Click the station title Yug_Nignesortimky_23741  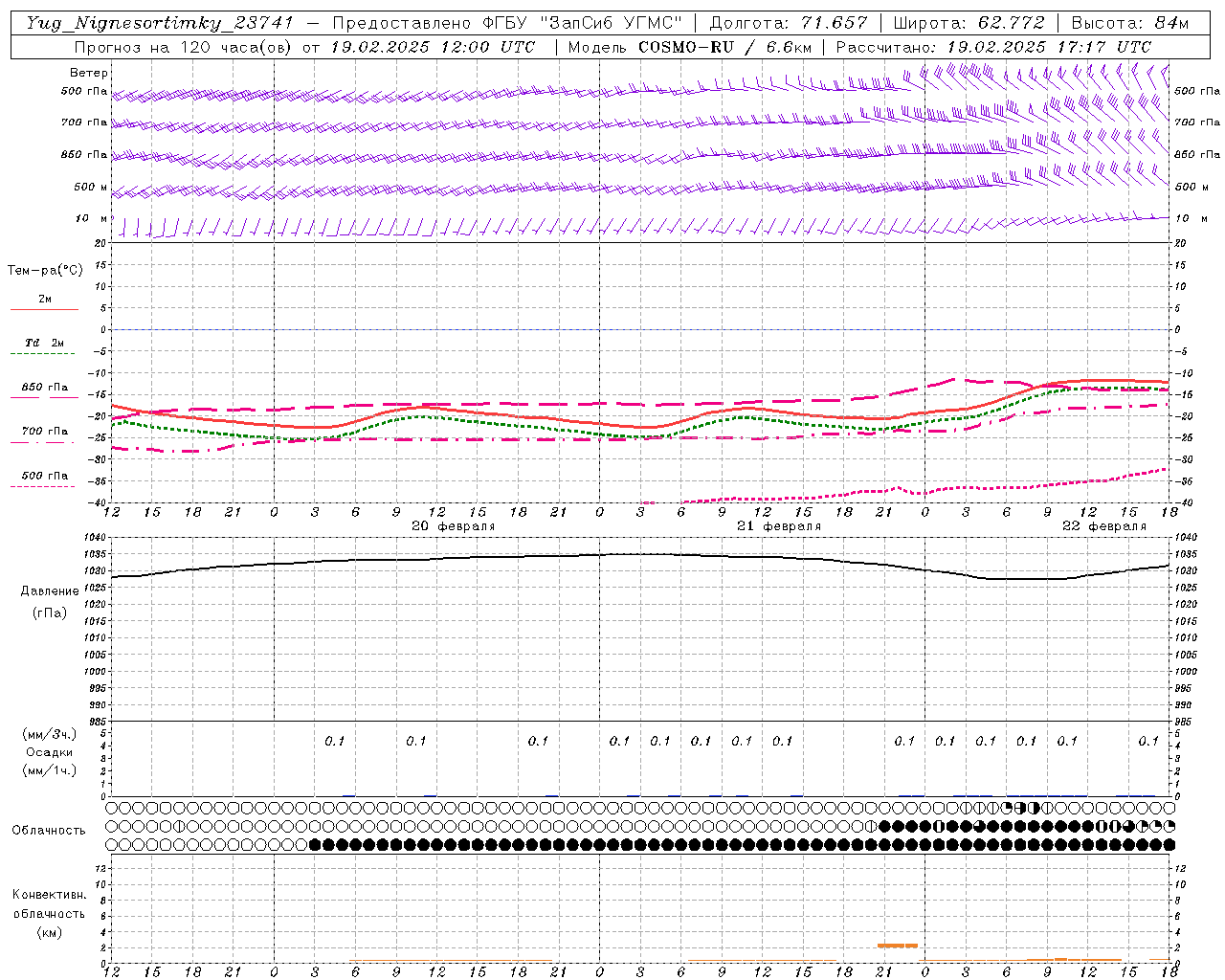pyautogui.click(x=160, y=23)
